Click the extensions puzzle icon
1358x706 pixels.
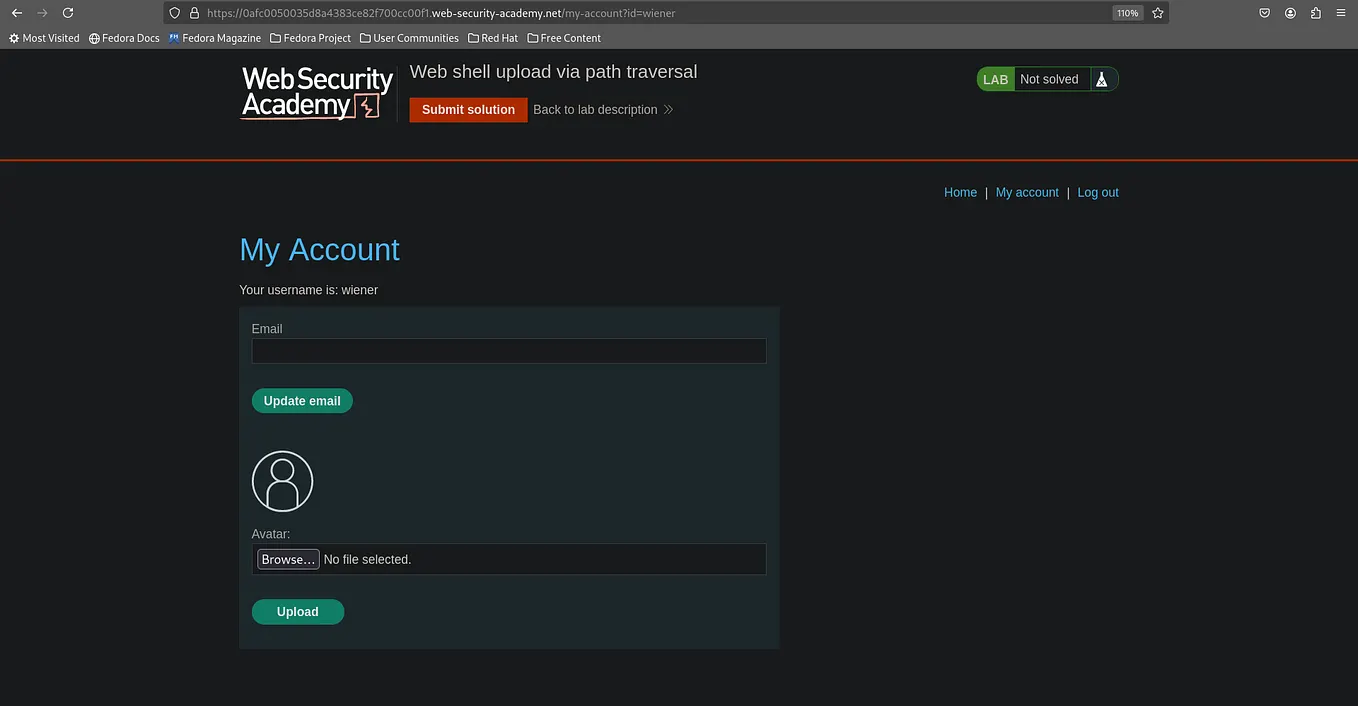click(1315, 13)
